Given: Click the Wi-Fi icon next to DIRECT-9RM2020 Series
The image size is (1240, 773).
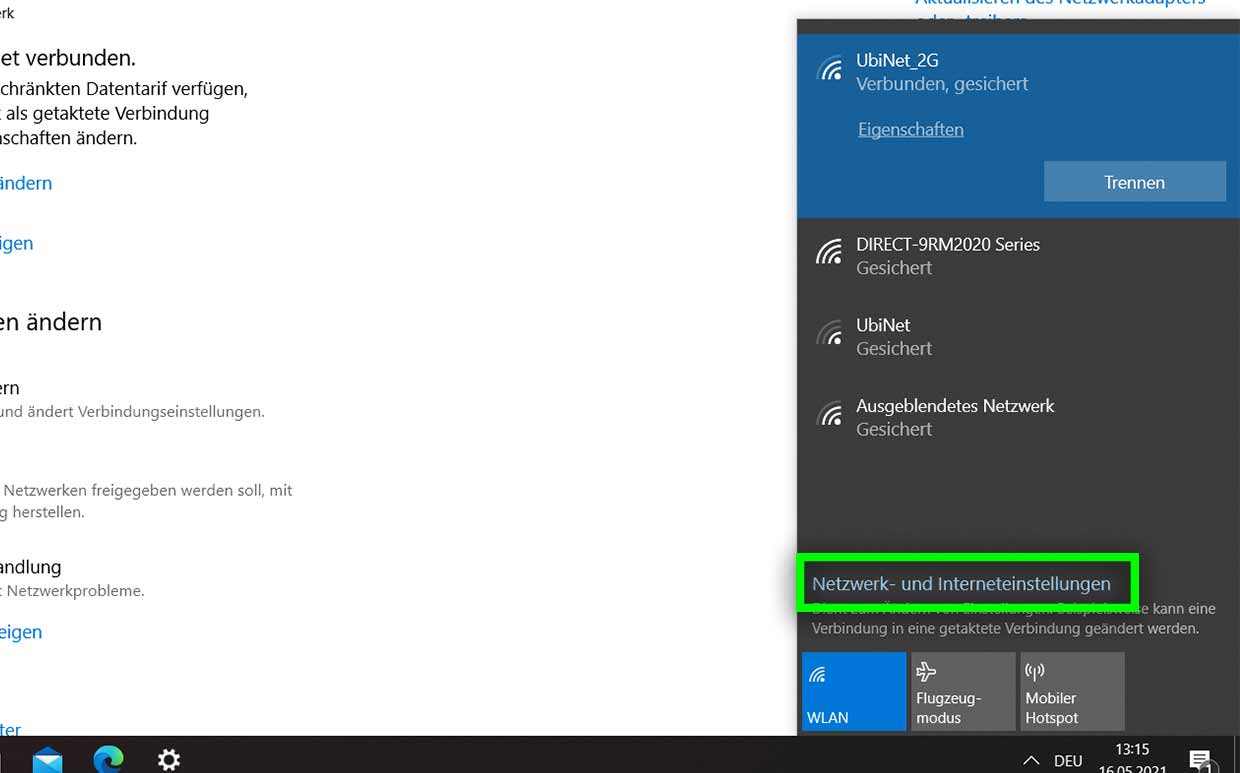Looking at the screenshot, I should 829,253.
